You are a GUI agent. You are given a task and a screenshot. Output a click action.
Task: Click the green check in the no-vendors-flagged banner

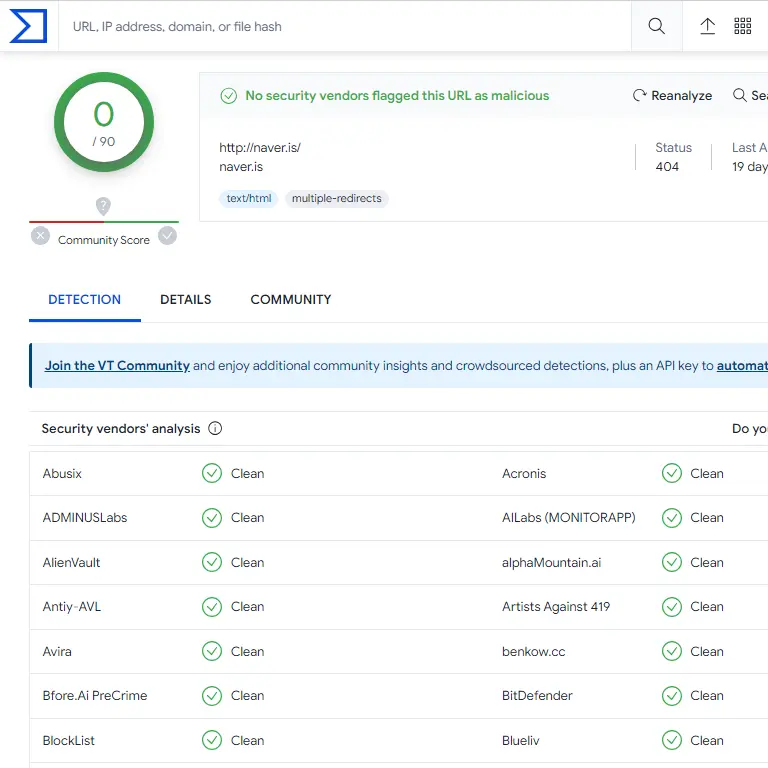(x=229, y=96)
